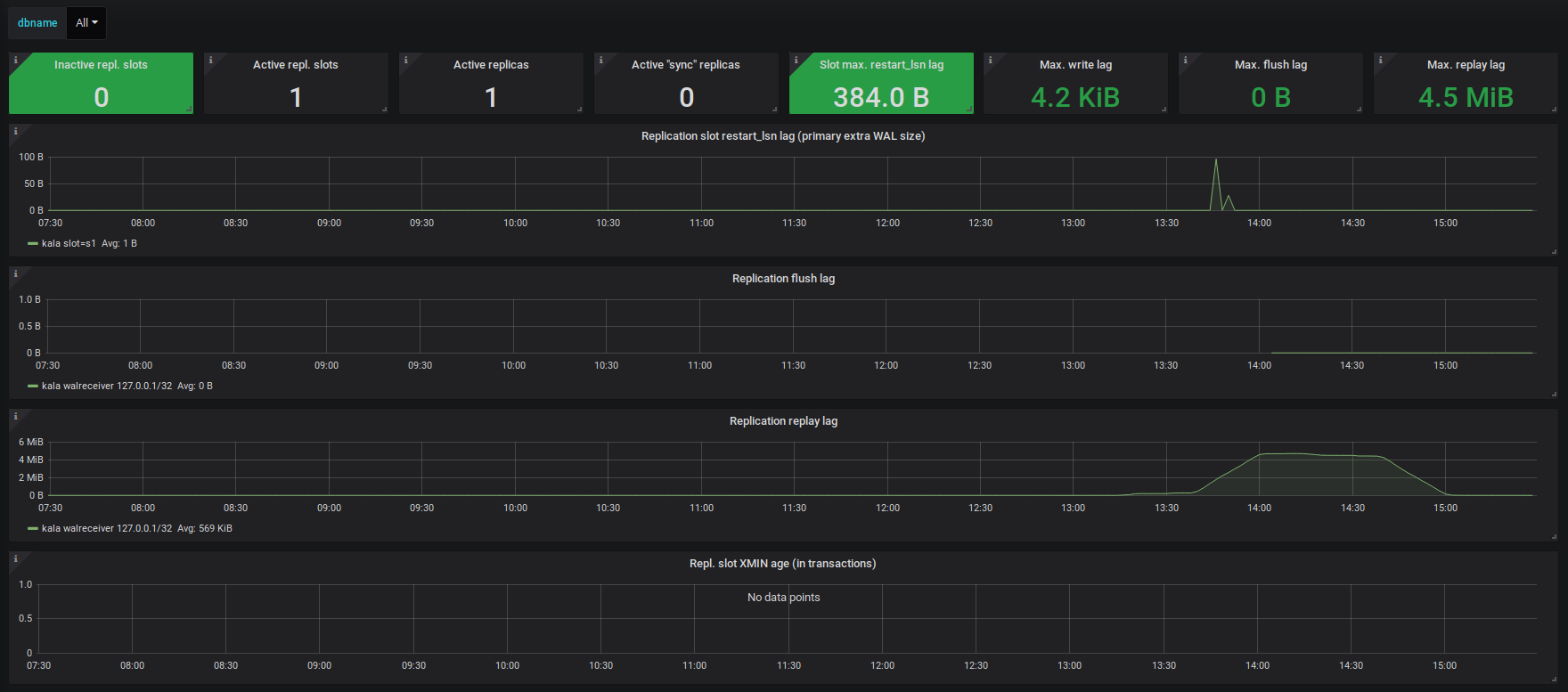Toggle walreceiver series in replay lag legend
1568x692 pixels.
tap(107, 528)
